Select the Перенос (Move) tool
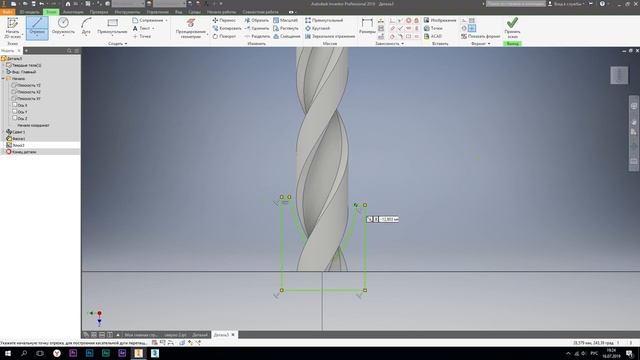Image resolution: width=640 pixels, height=360 pixels. [x=224, y=20]
